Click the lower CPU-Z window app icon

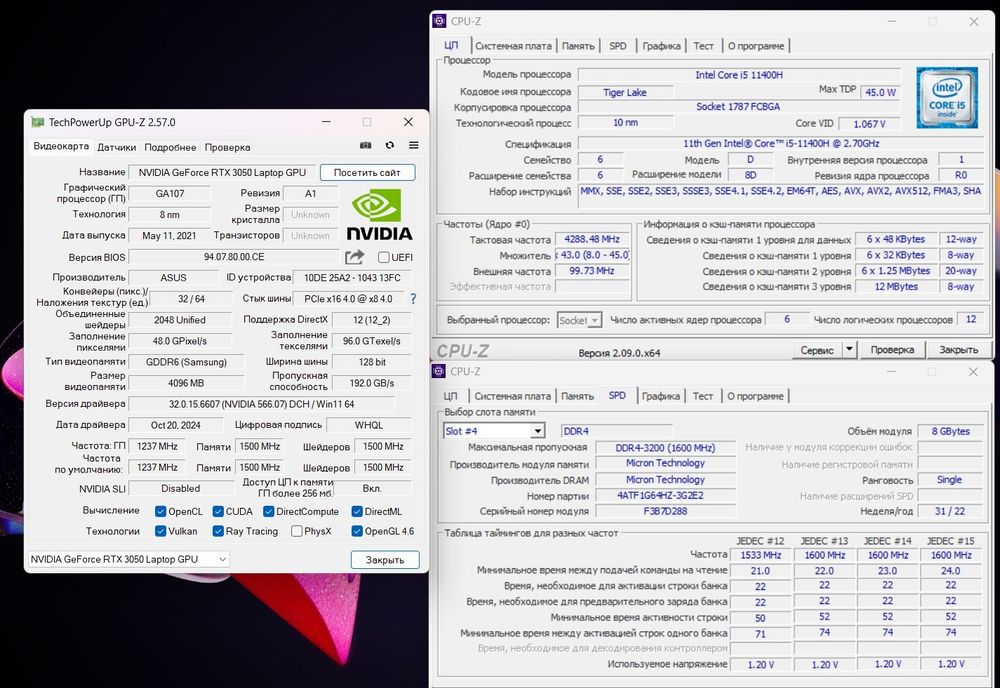point(439,371)
